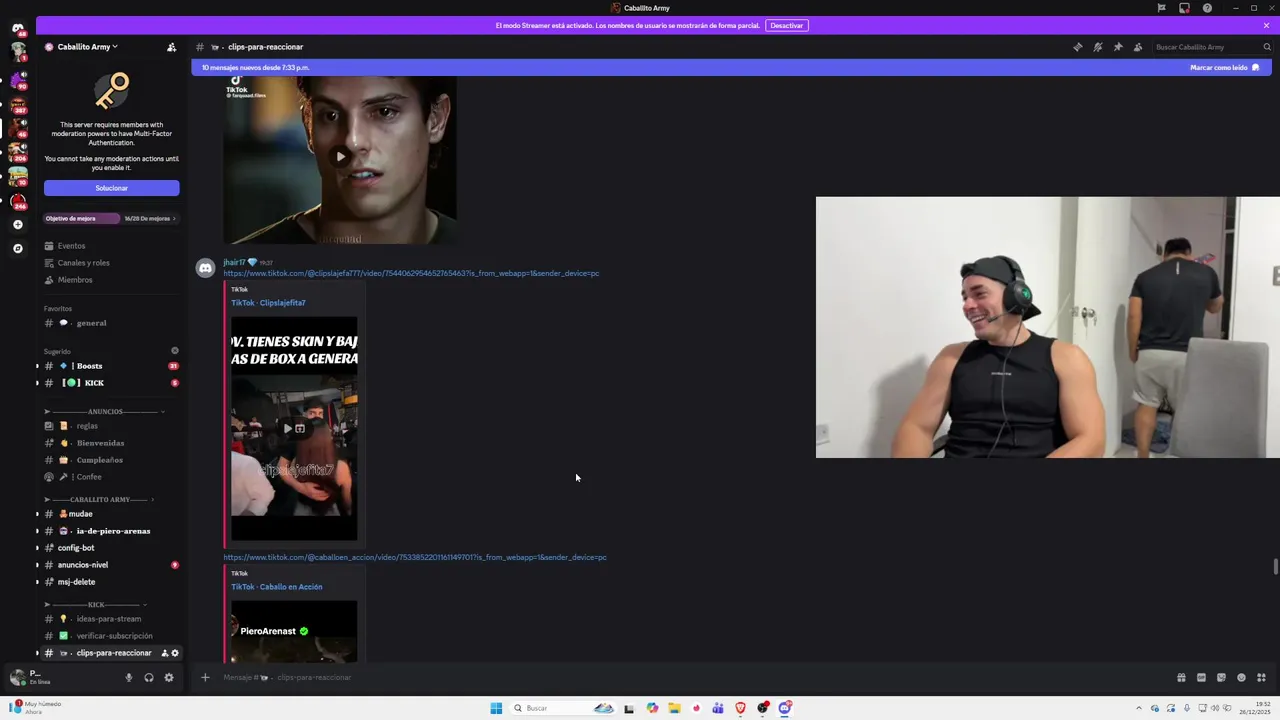The width and height of the screenshot is (1280, 720).
Task: Open TikTok · Caballo en Acción embed title
Action: (276, 587)
